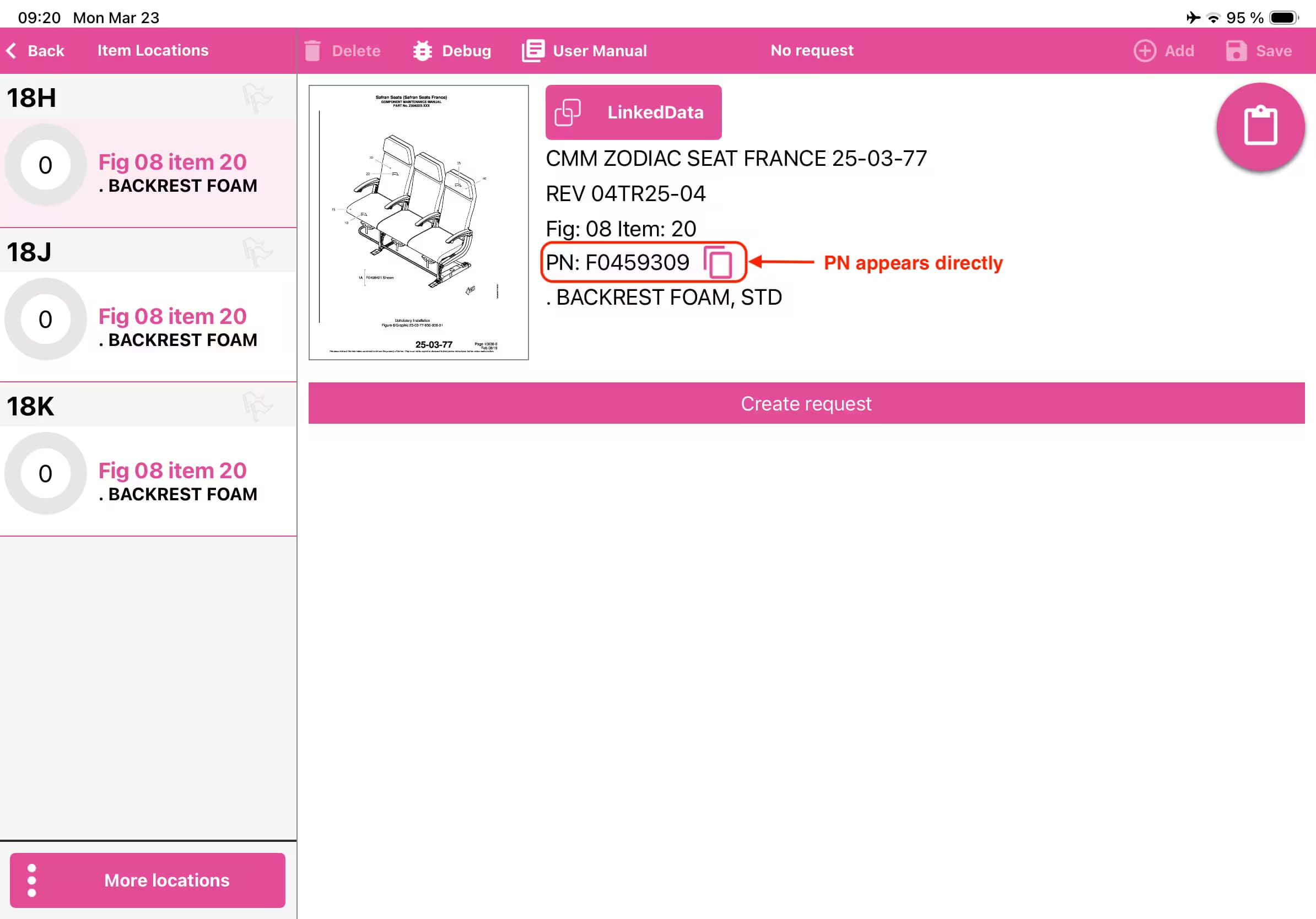Toggle the flag on seat 18K
Screen dimensions: 1316x919
256,406
